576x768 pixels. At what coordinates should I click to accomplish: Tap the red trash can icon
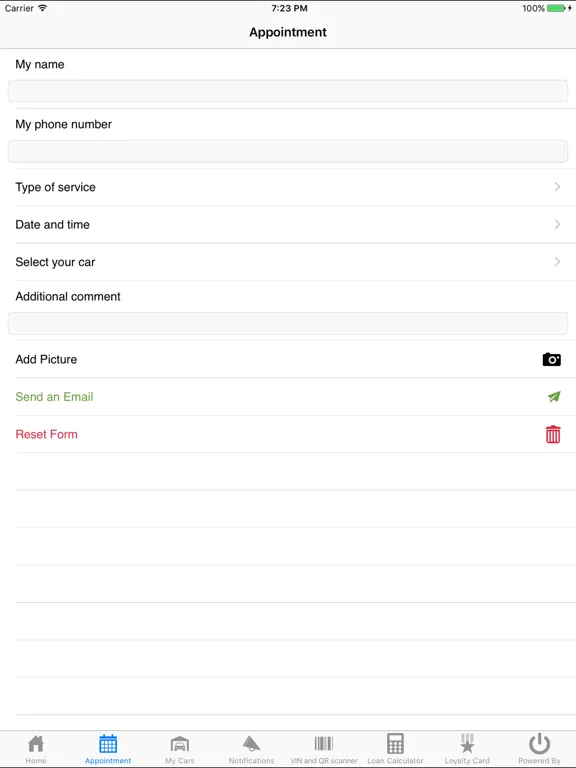(x=553, y=434)
